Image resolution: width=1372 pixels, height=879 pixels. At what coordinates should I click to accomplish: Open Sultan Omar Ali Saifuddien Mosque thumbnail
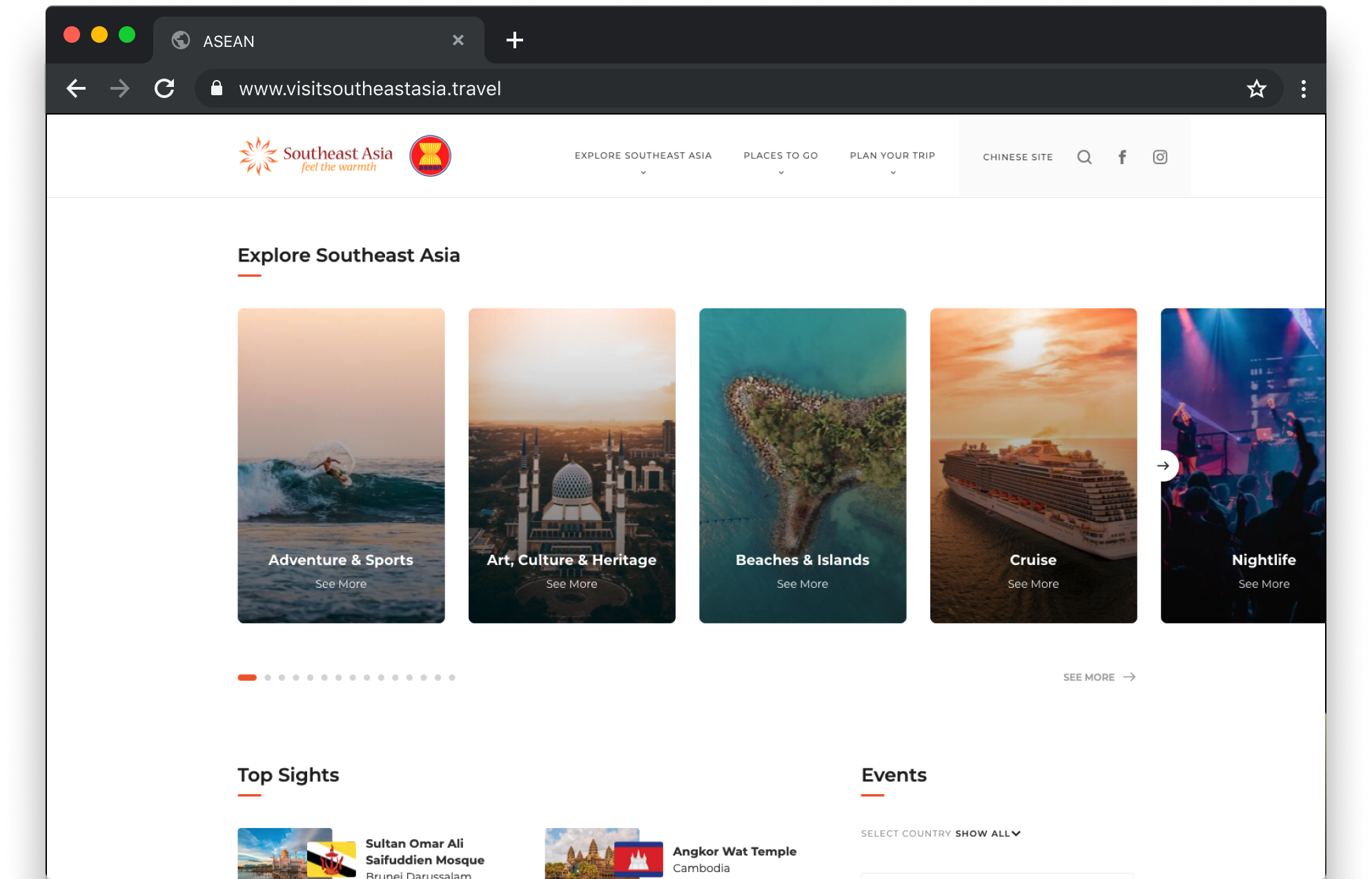point(284,853)
